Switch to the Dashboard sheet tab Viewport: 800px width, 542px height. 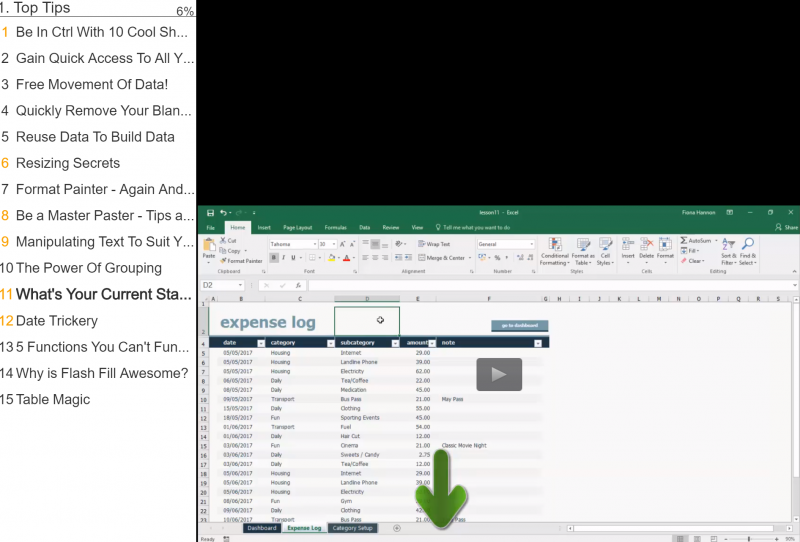point(262,528)
